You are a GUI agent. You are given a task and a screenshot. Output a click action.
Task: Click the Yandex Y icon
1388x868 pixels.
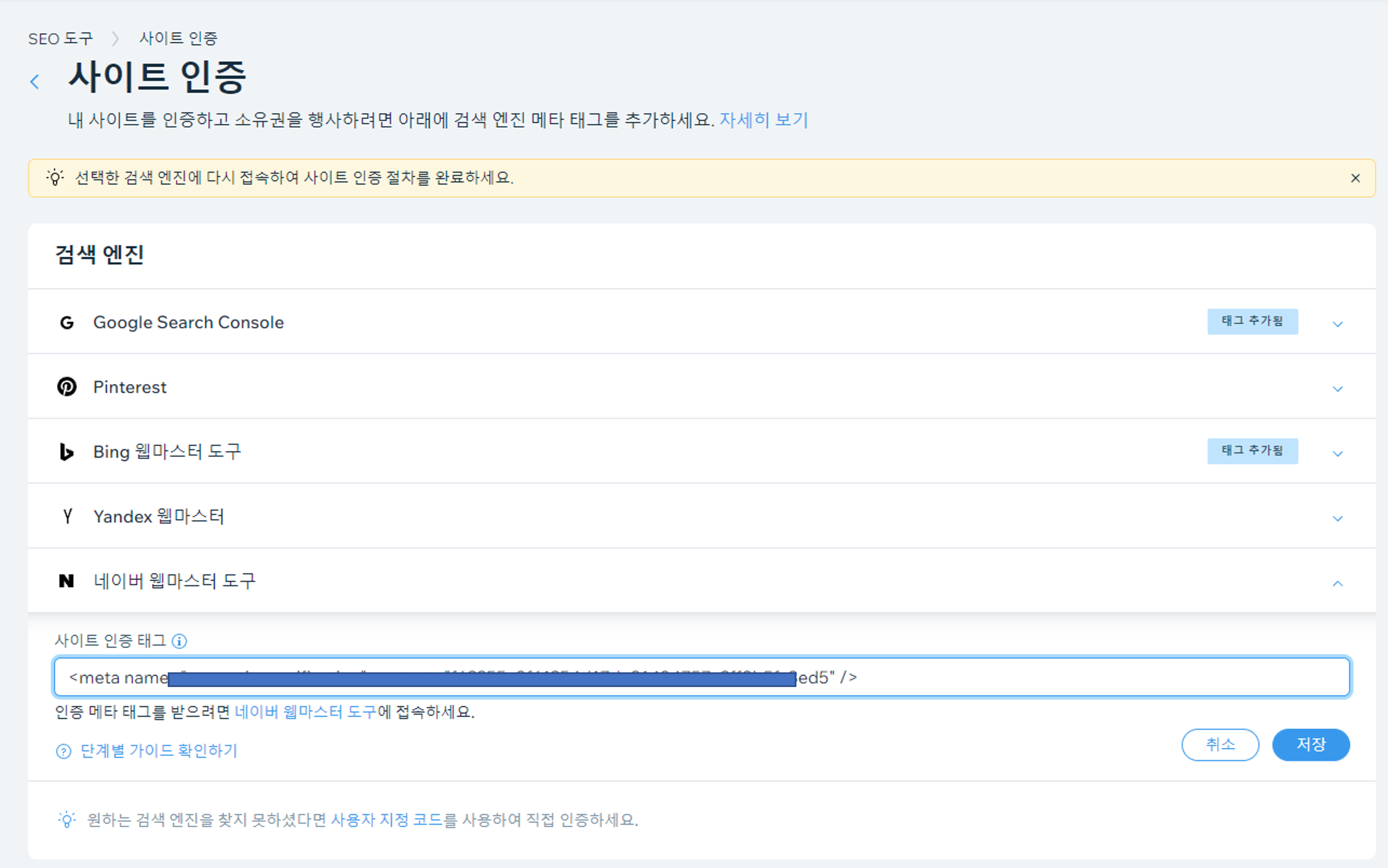pos(67,516)
